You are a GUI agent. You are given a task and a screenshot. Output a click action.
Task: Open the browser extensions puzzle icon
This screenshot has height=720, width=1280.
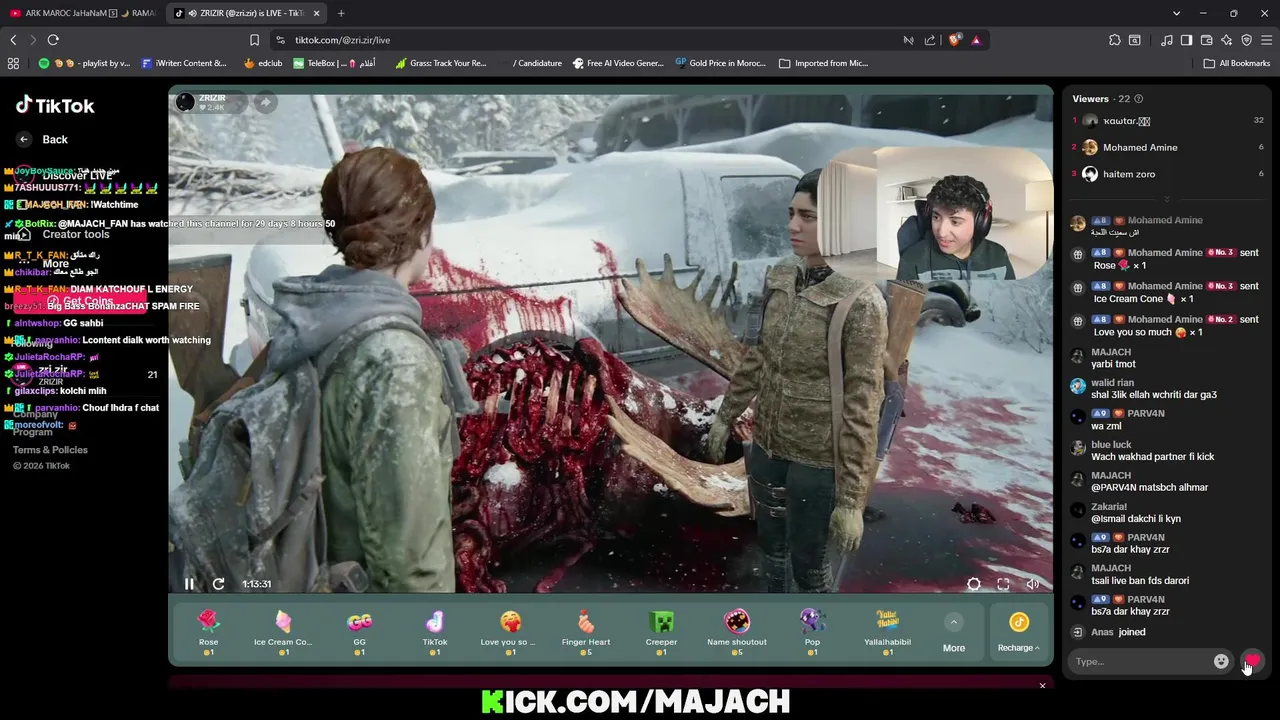1114,40
